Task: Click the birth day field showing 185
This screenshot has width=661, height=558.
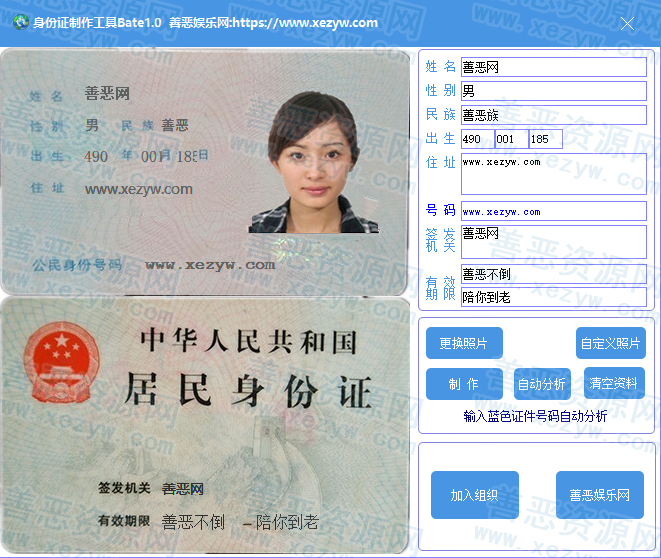Action: (545, 139)
